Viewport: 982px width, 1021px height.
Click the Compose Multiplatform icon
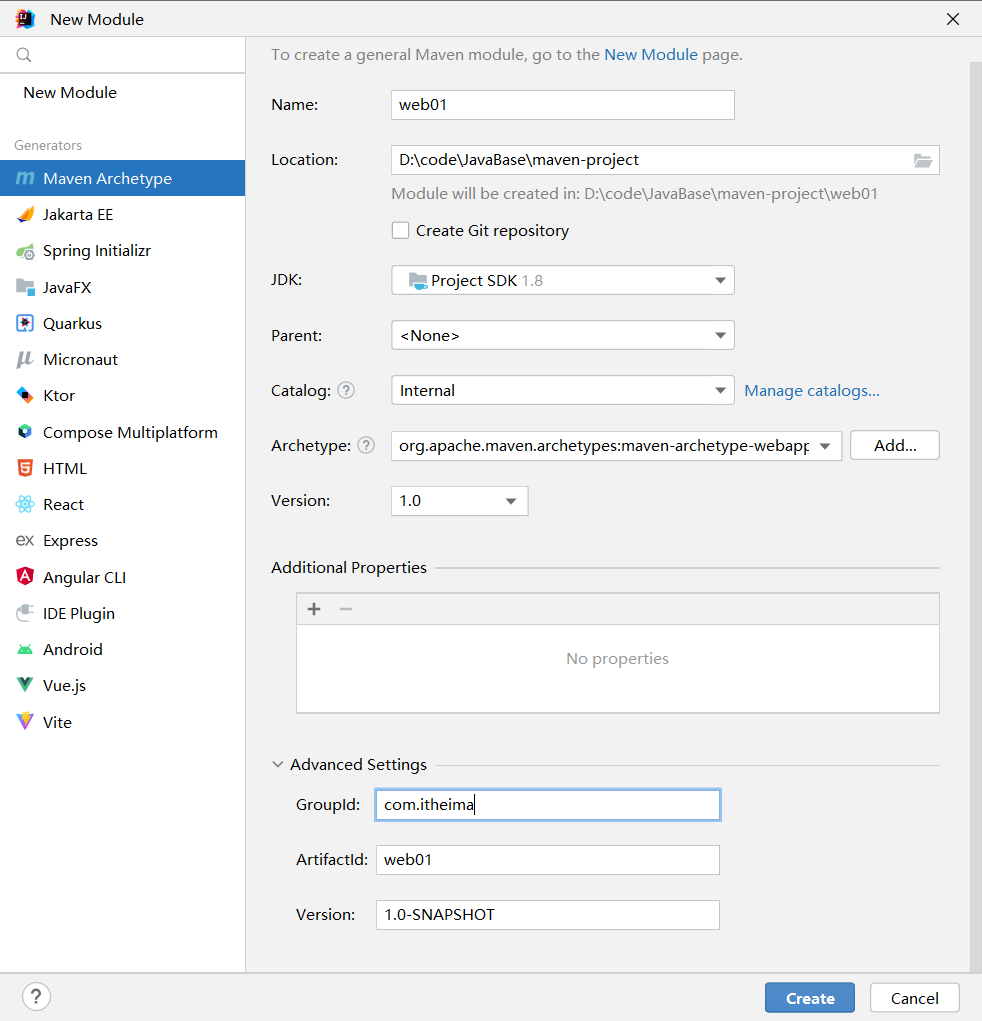click(25, 432)
